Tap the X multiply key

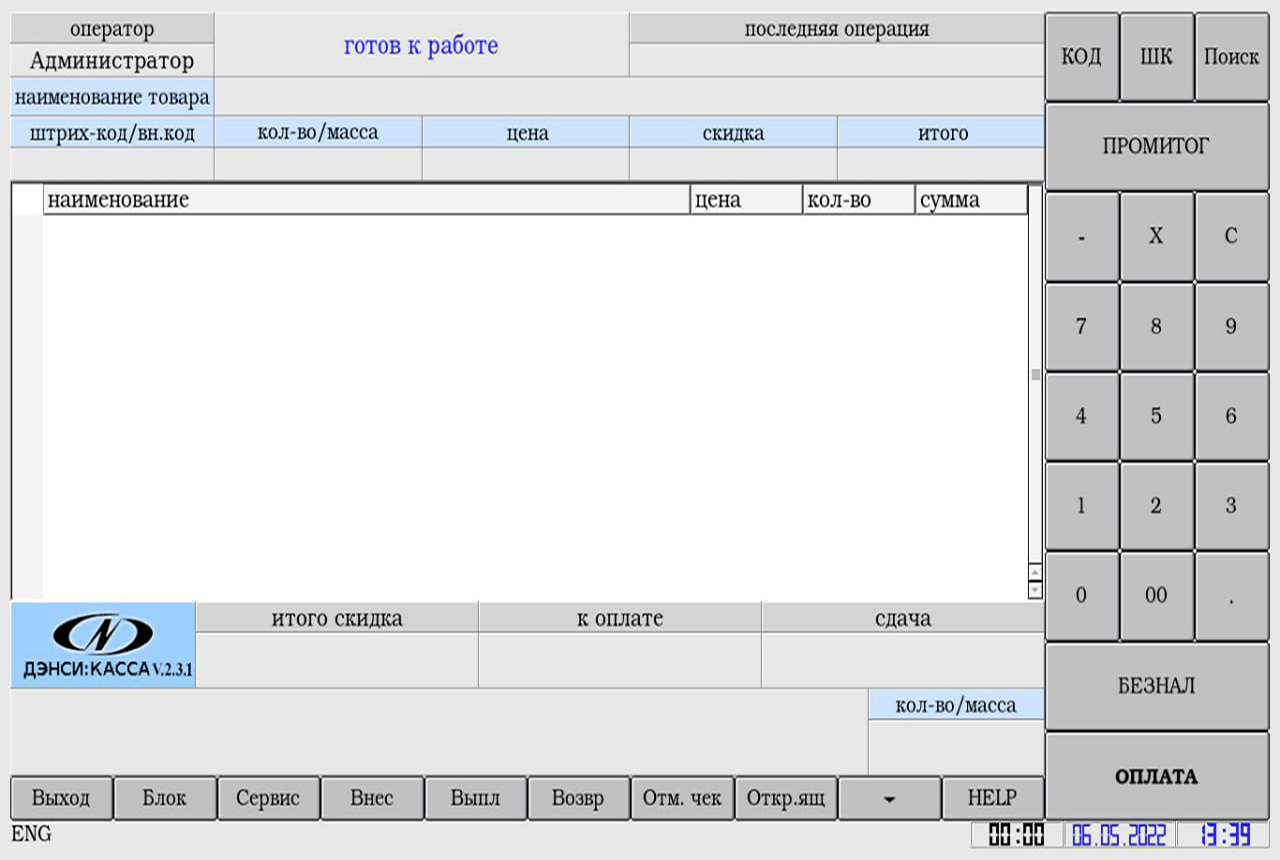1156,236
